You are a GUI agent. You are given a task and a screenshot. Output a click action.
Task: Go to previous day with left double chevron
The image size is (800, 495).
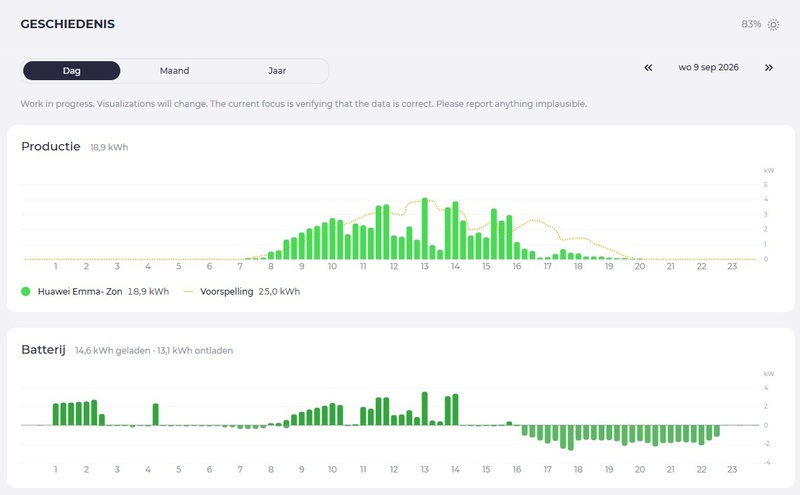coord(648,67)
